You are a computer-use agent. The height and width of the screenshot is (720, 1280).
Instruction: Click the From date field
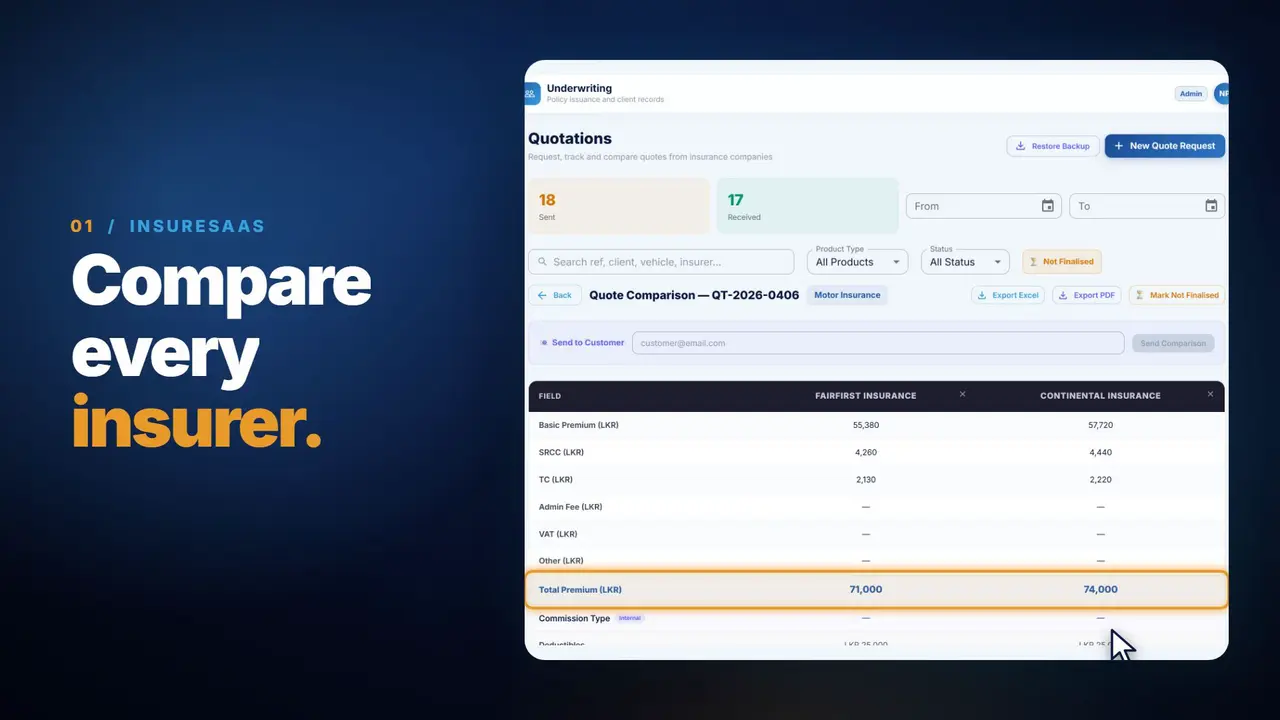click(983, 206)
